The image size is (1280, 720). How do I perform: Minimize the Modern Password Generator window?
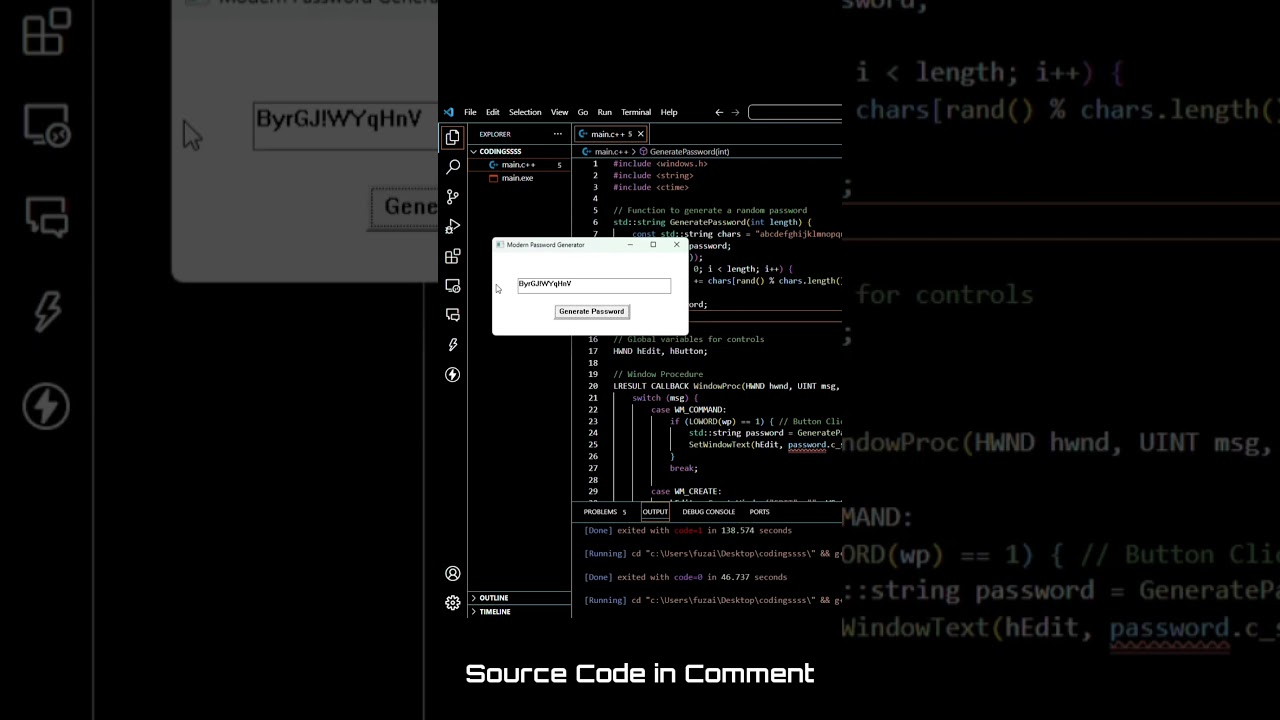630,244
